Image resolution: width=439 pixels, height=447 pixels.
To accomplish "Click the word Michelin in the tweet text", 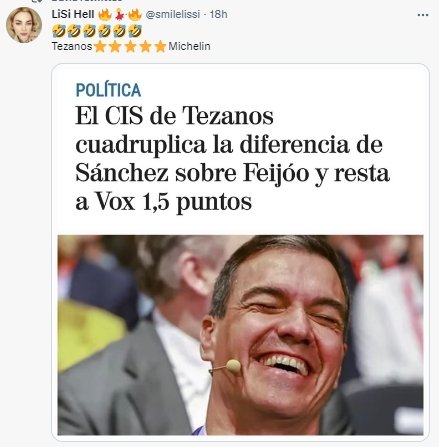I will (x=189, y=46).
